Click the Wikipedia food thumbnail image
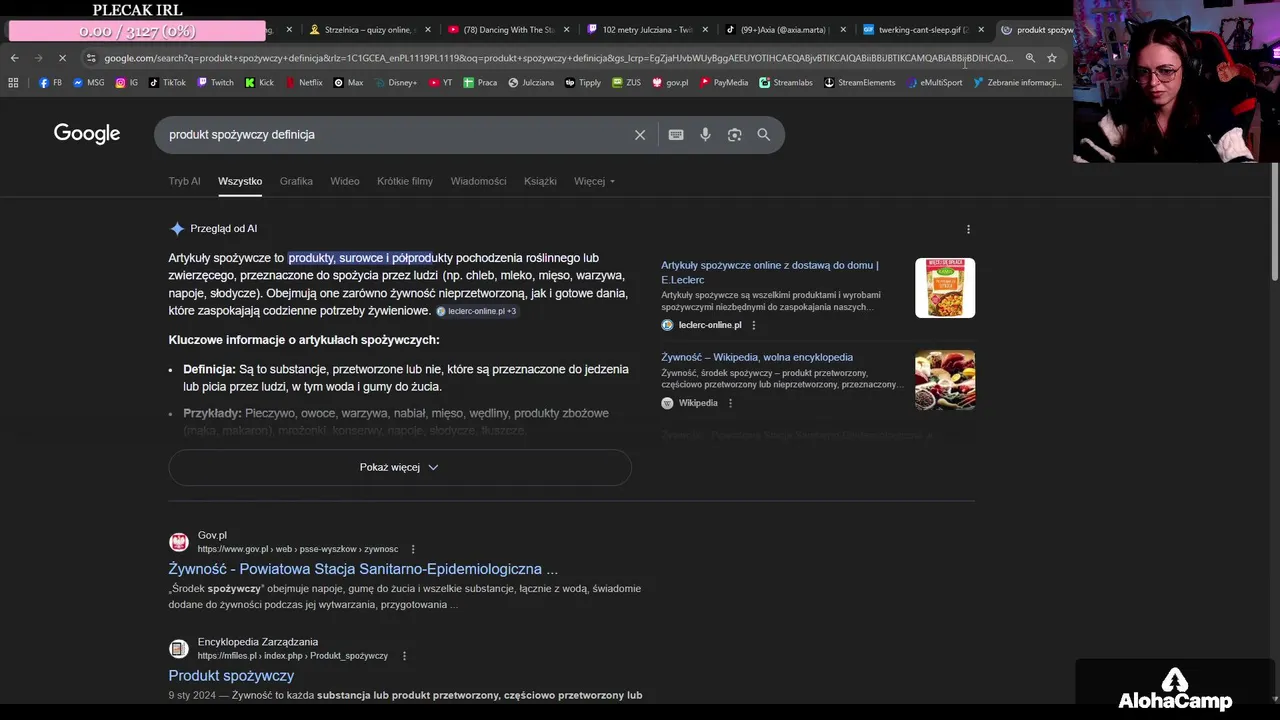This screenshot has height=720, width=1280. tap(945, 380)
